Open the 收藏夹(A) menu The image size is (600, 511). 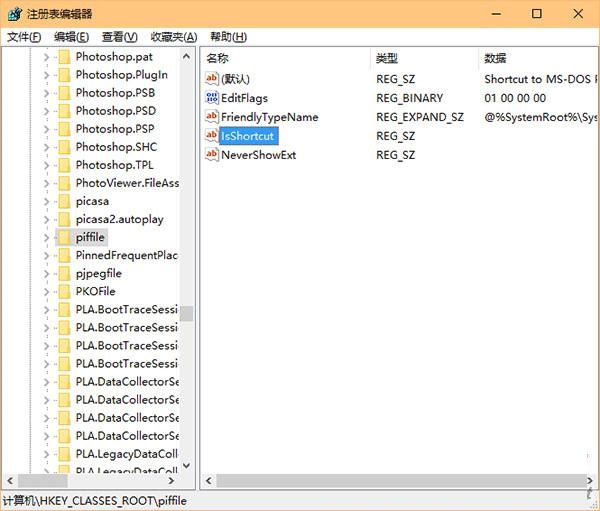[x=174, y=37]
